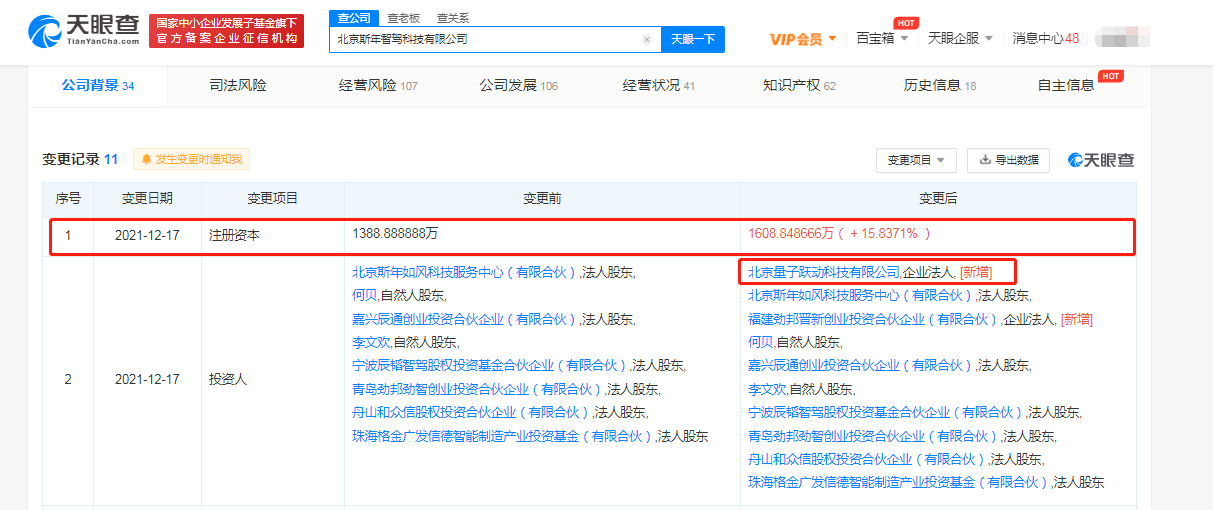The image size is (1213, 510).
Task: Open the 经营状况 tab
Action: (x=658, y=86)
